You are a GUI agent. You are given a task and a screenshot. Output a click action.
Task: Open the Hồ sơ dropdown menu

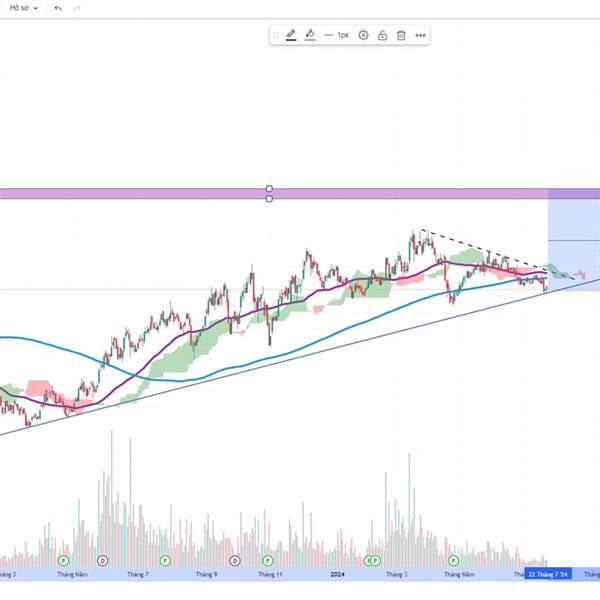[x=24, y=8]
